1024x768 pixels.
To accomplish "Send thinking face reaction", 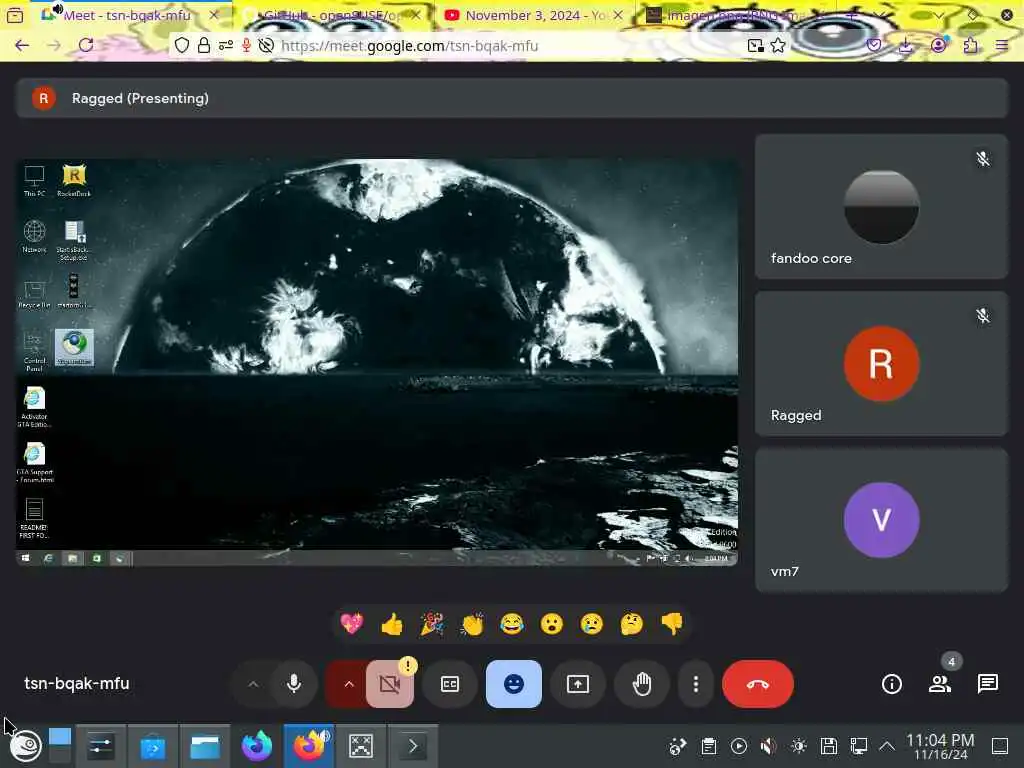I will [632, 624].
